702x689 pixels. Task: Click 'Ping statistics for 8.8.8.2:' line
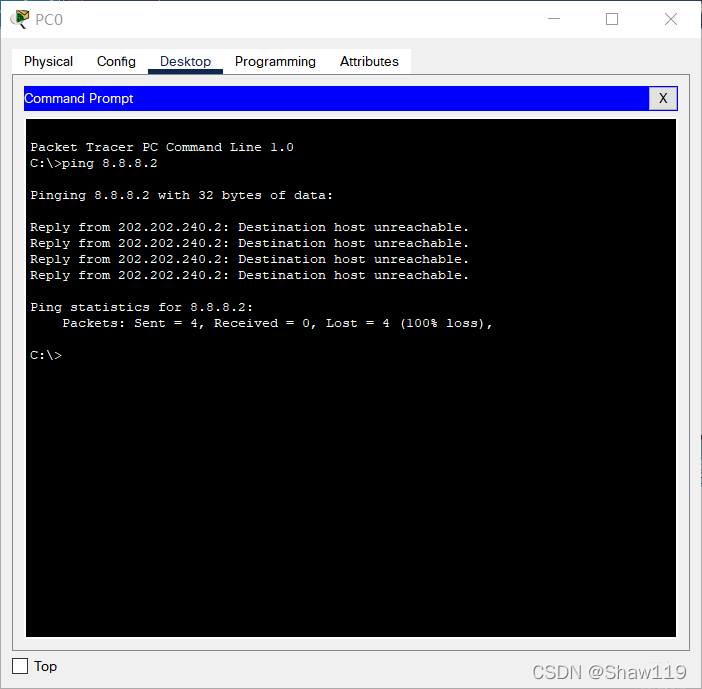click(141, 308)
